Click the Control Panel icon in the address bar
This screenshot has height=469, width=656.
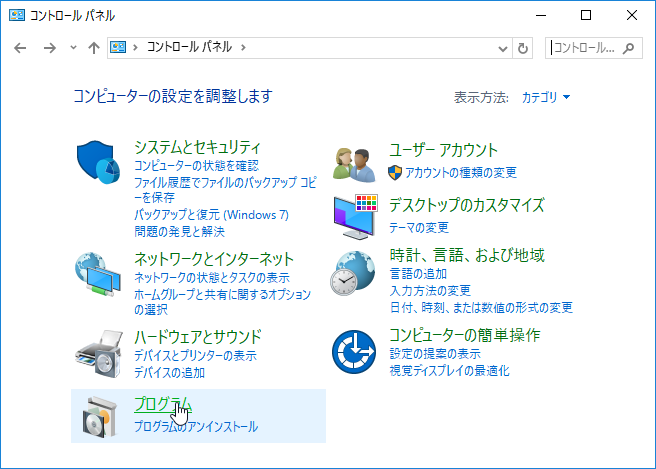coord(118,47)
